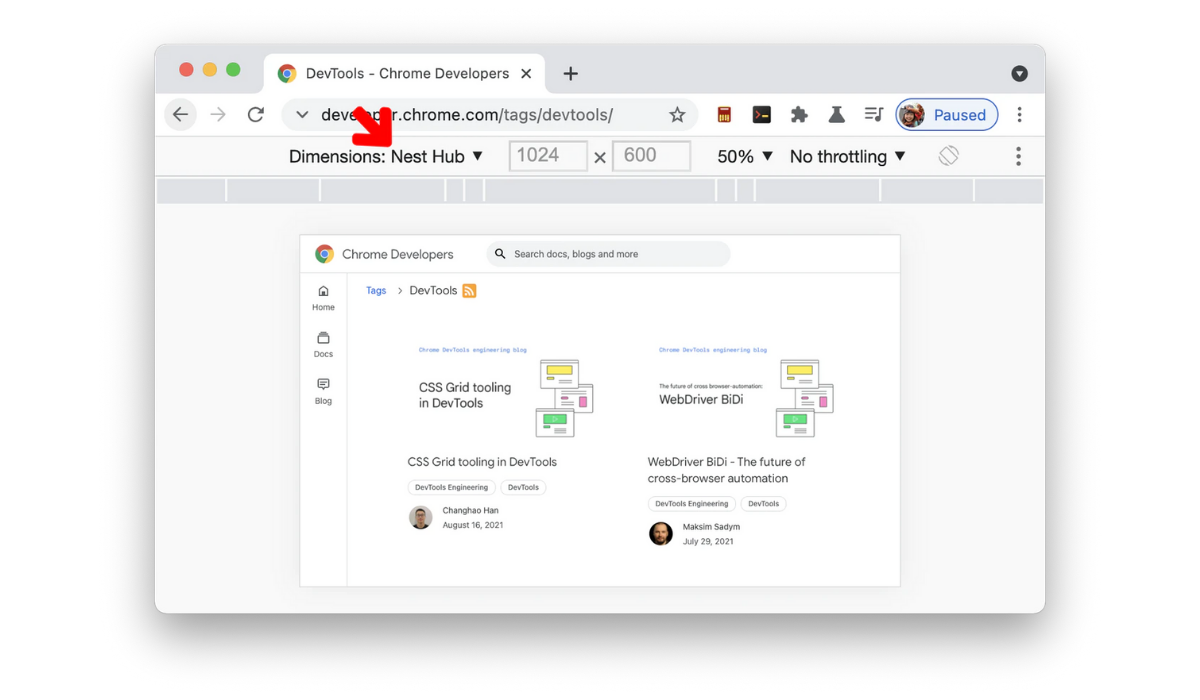
Task: Click the search docs, blogs and more field
Action: coord(609,254)
